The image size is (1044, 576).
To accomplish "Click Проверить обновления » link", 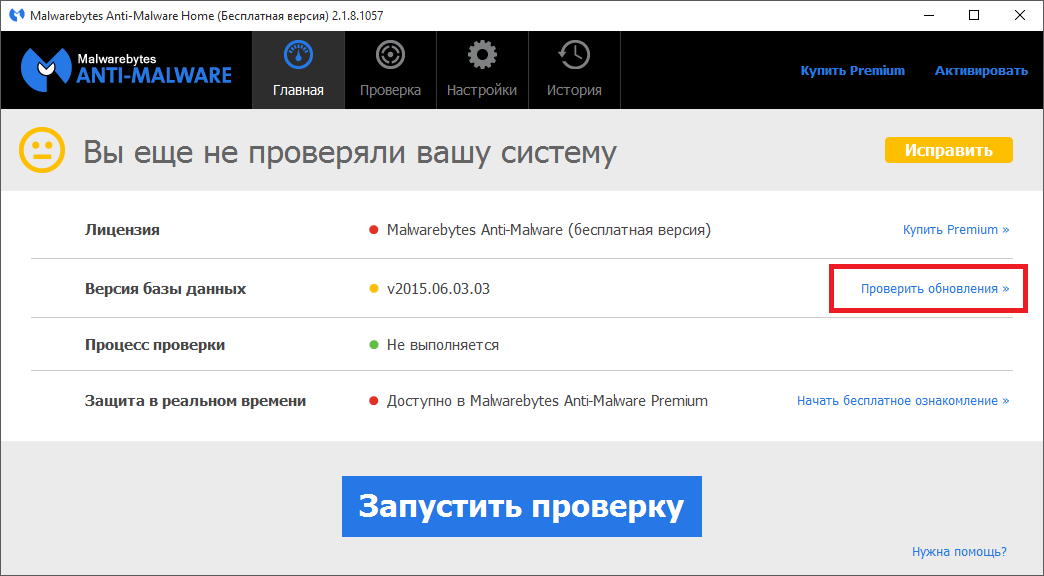I will [x=935, y=289].
